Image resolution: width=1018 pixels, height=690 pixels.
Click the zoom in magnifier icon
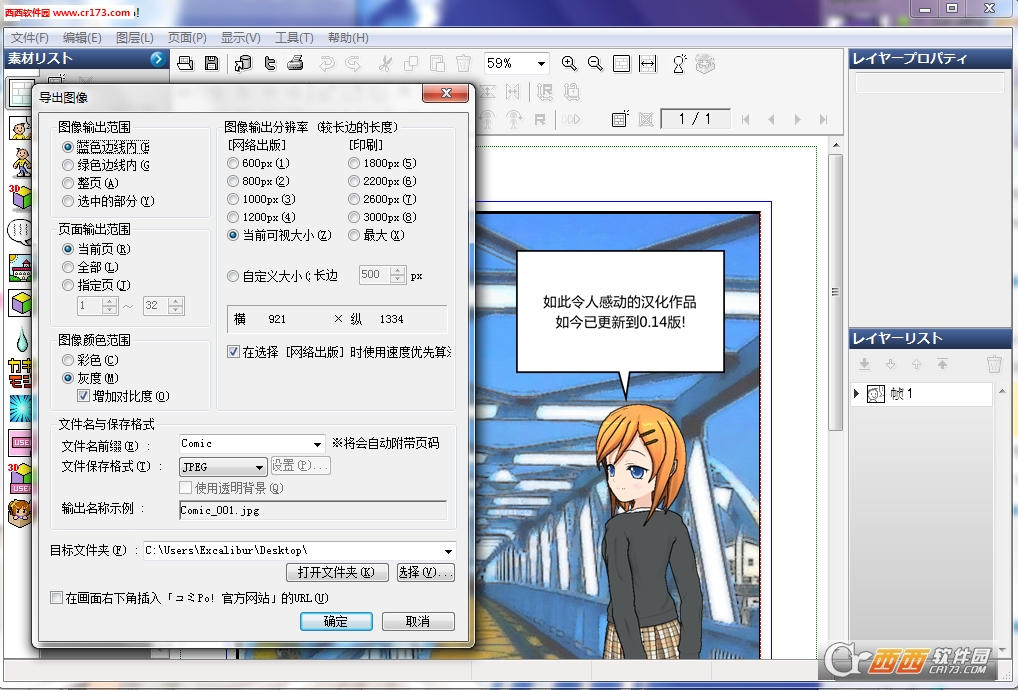569,63
